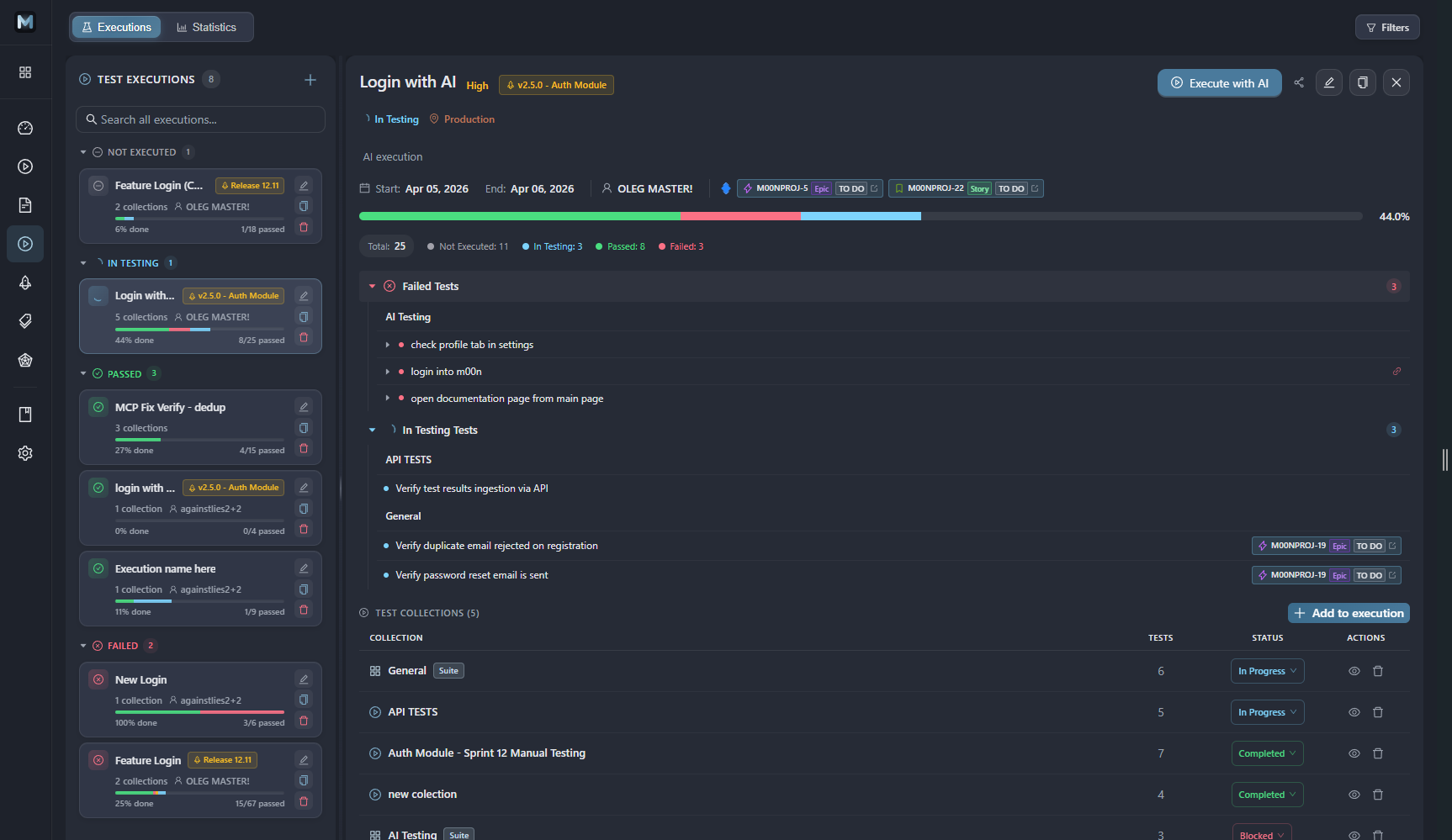Delete the General collection row
Image resolution: width=1452 pixels, height=840 pixels.
click(1378, 671)
